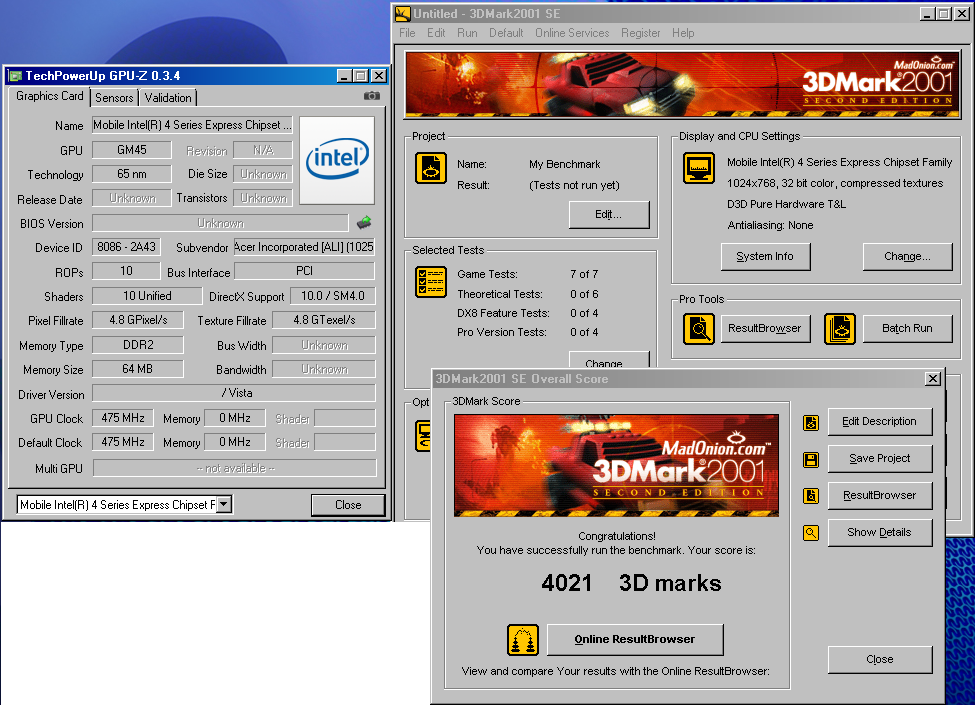
Task: Click ResultBrowser button in Overall Score dialog
Action: click(x=879, y=495)
